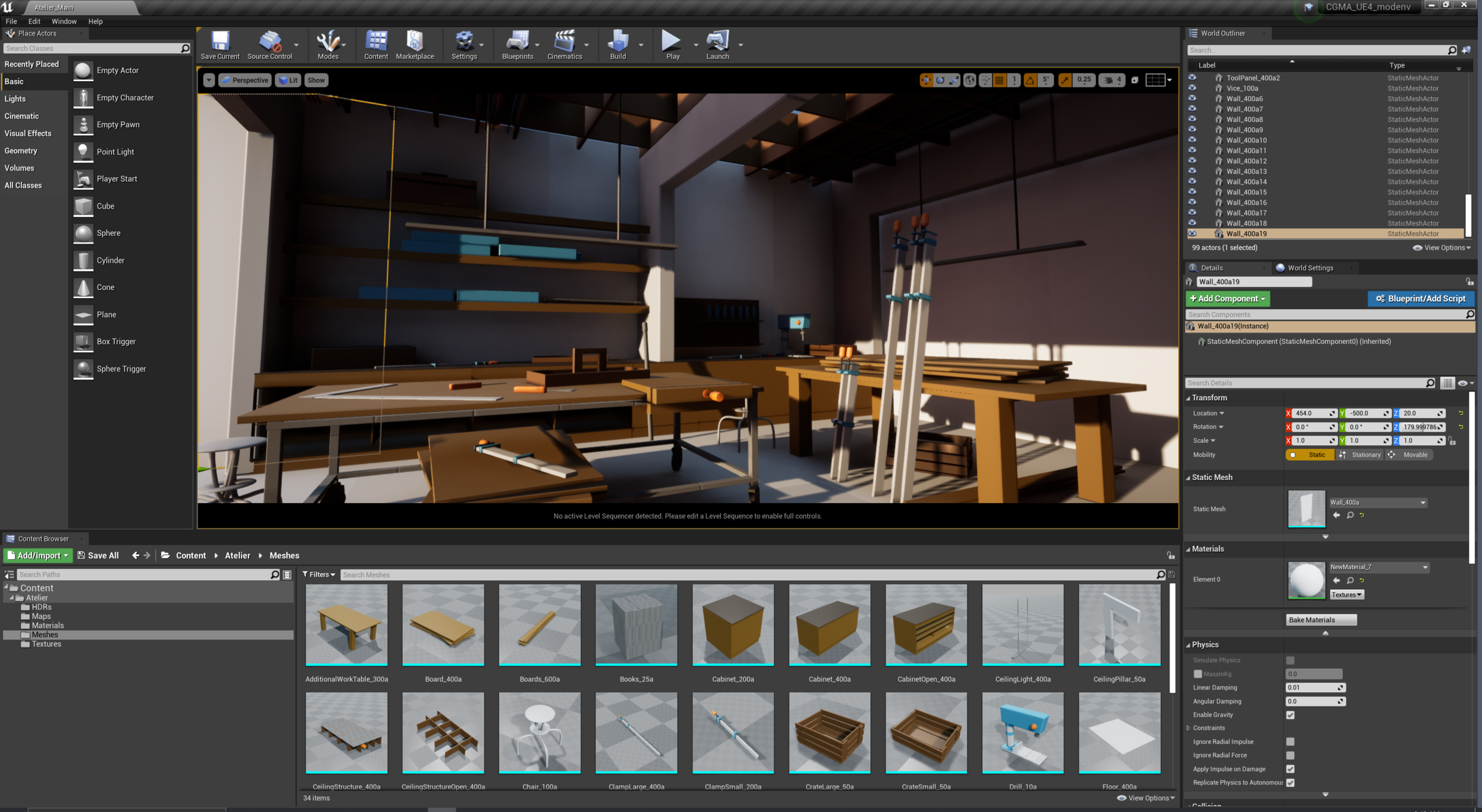Hide Vice_100a using its eye icon
This screenshot has height=812, width=1482.
pyautogui.click(x=1192, y=88)
